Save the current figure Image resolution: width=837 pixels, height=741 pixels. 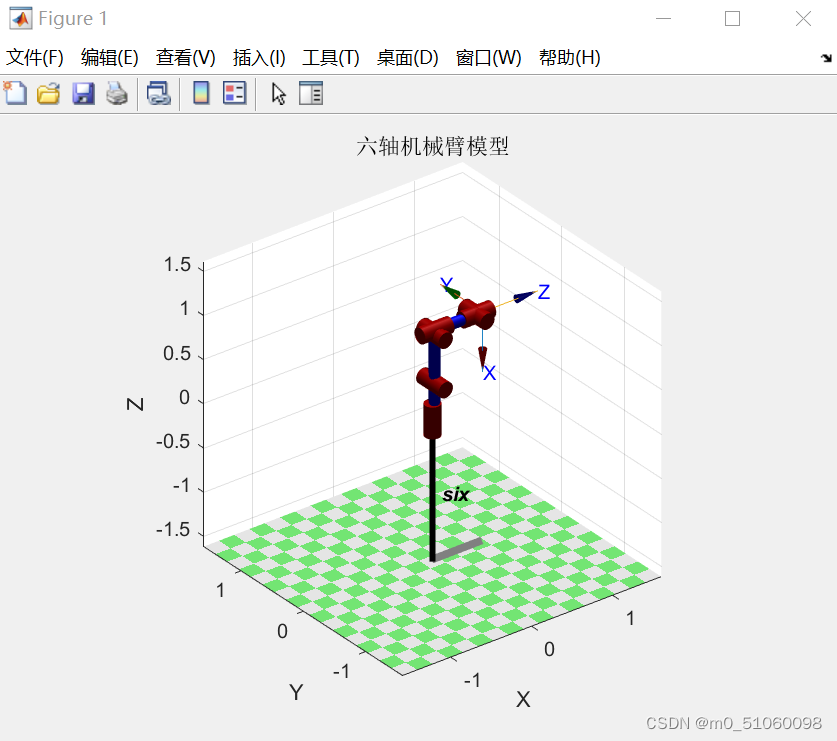coord(83,93)
